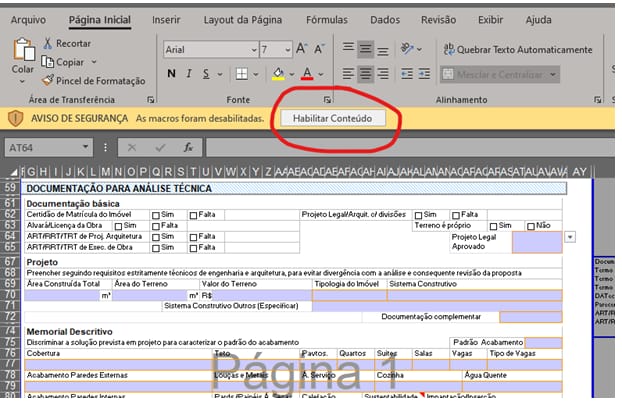Center-align text horizontally
Image resolution: width=622 pixels, height=401 pixels.
(x=365, y=73)
